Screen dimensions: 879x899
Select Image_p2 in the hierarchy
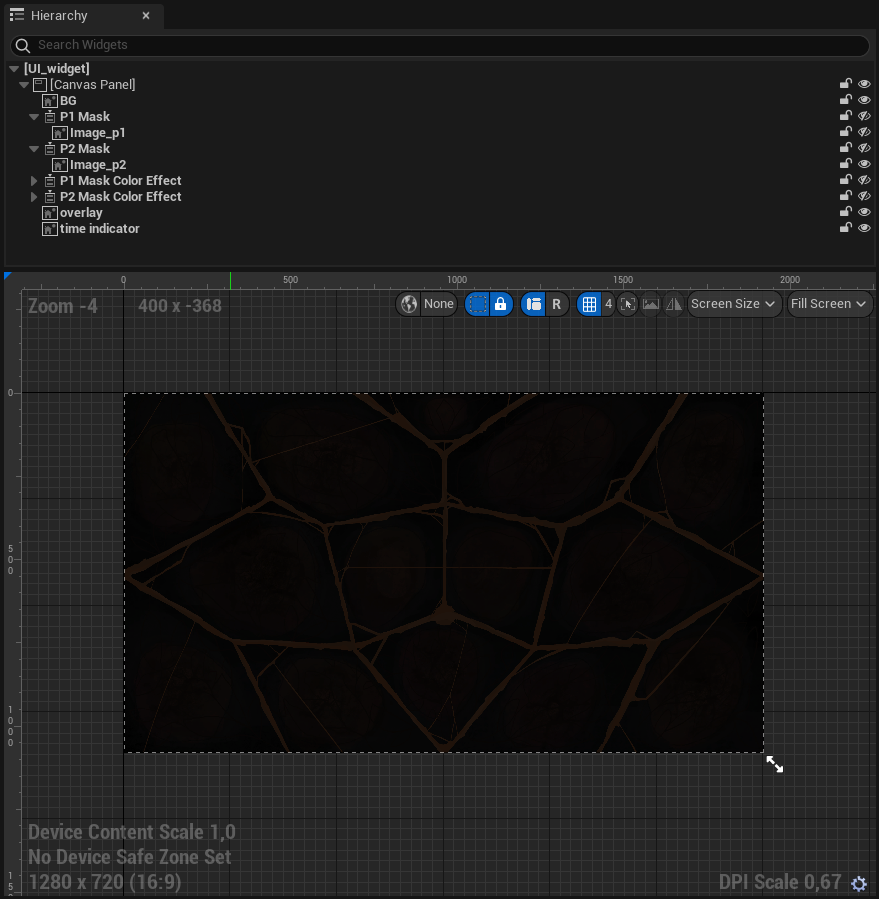97,165
